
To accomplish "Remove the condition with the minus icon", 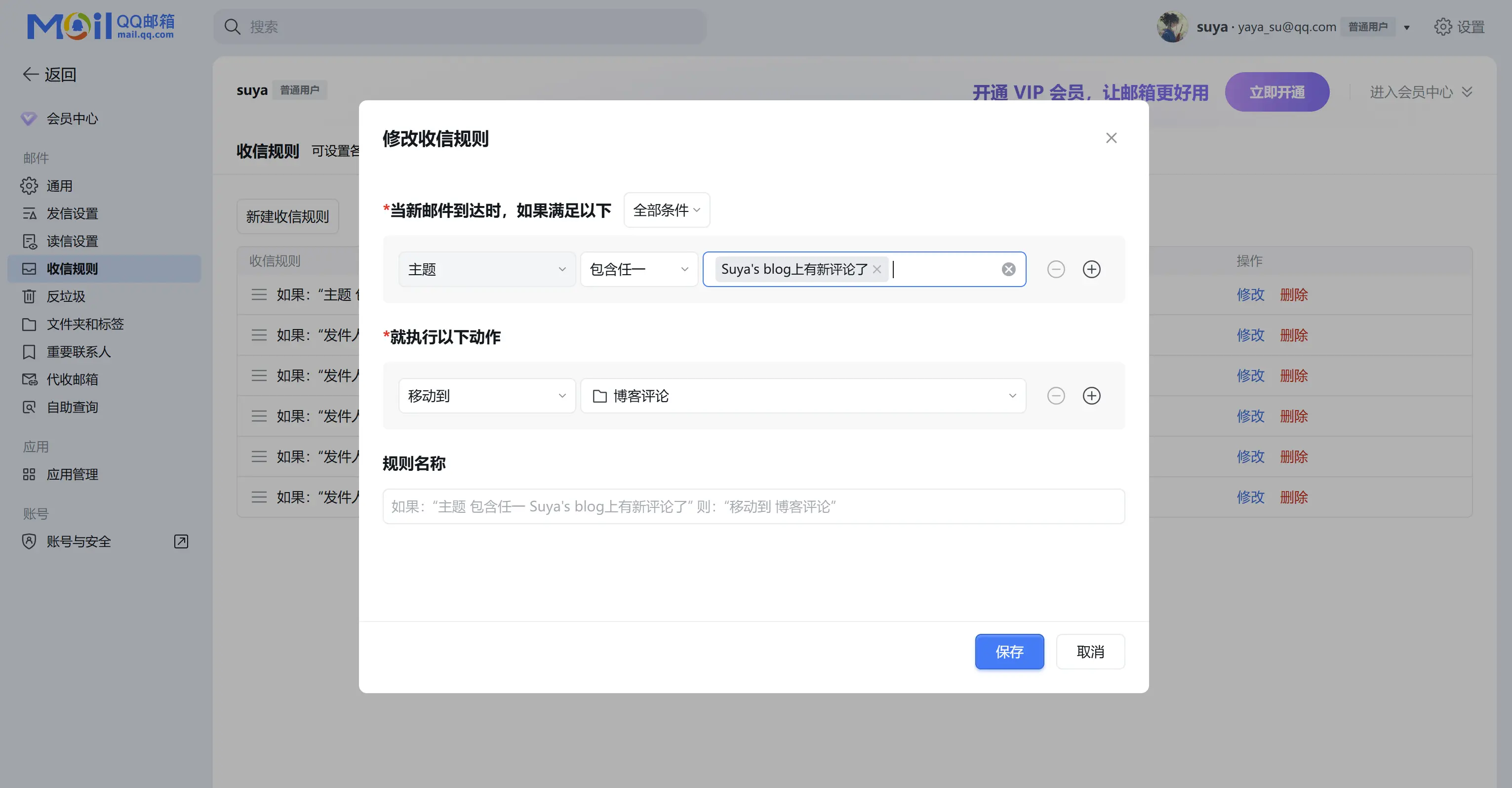I will (1056, 269).
